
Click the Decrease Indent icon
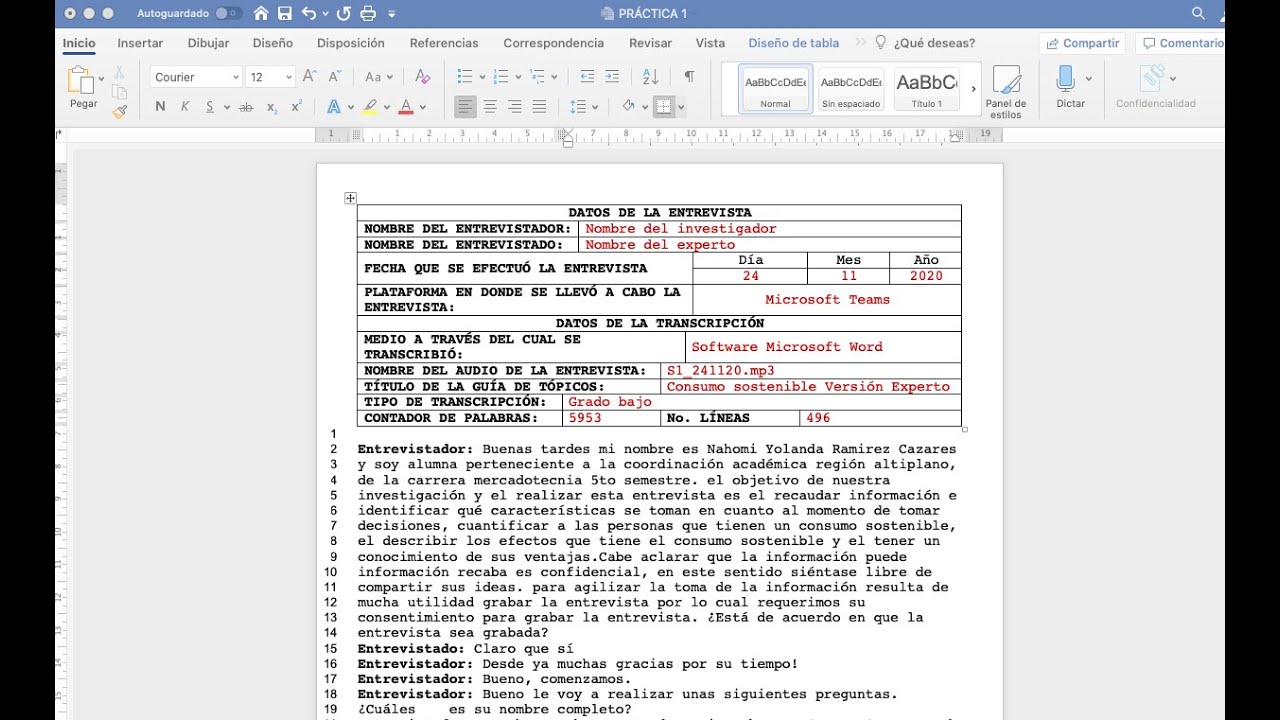point(587,77)
